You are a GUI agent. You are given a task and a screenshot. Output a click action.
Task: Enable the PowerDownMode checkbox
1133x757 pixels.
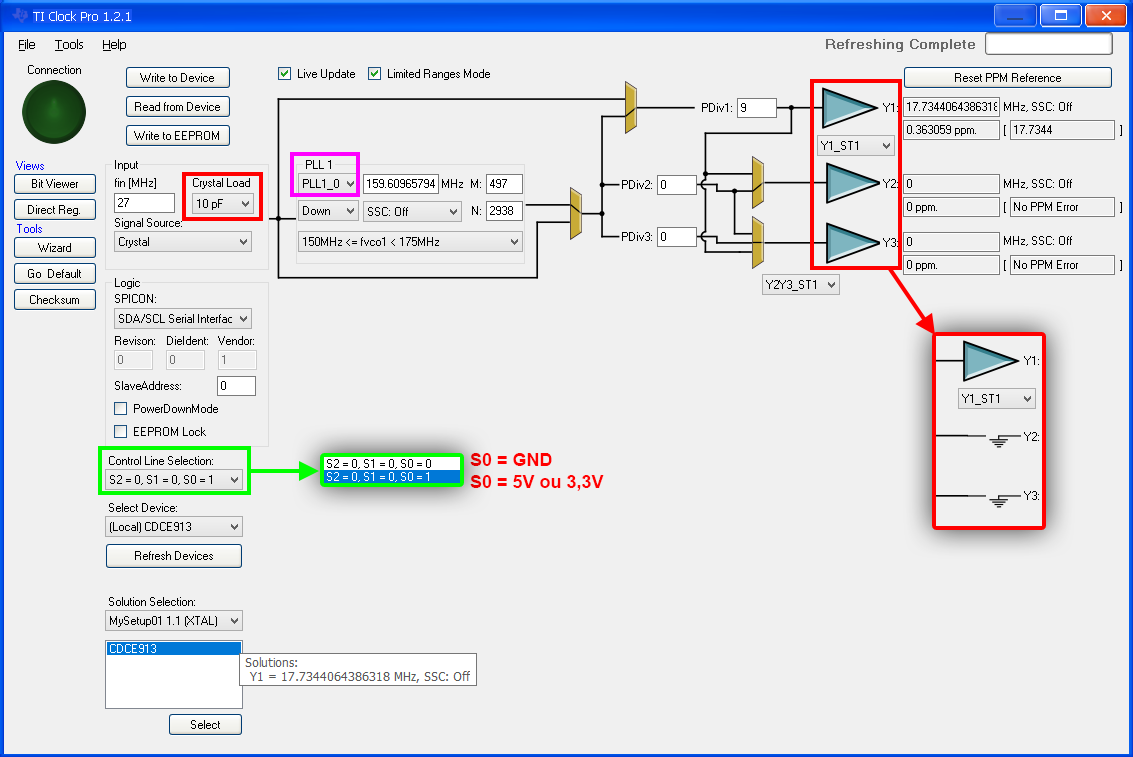coord(121,409)
